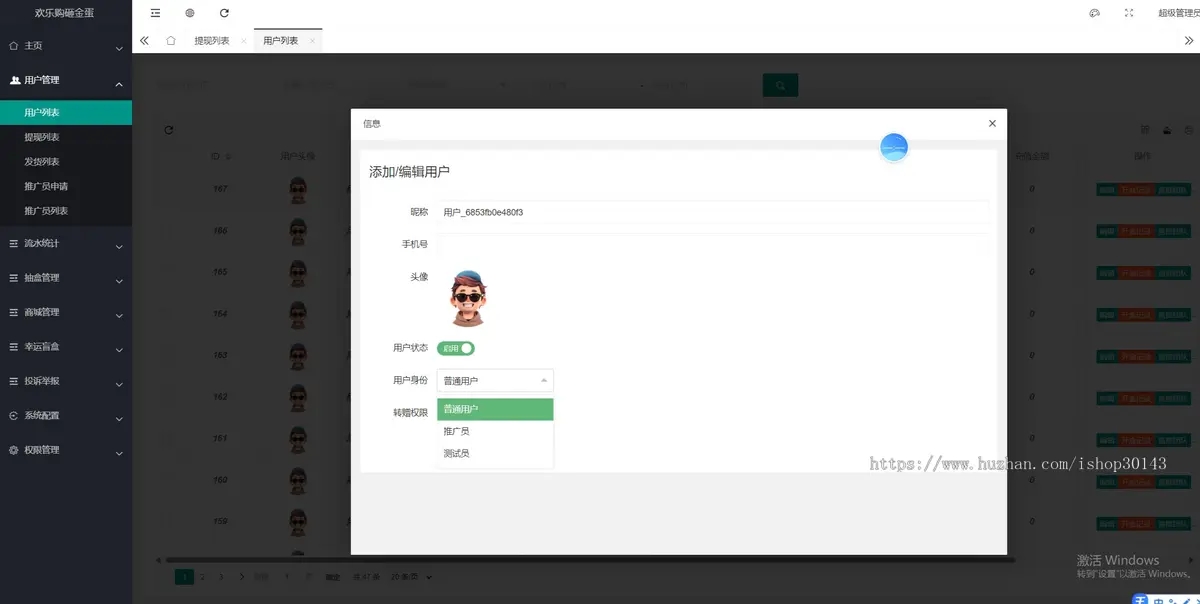Expand the 投诉举报 sidebar menu
The width and height of the screenshot is (1200, 604).
click(x=66, y=381)
